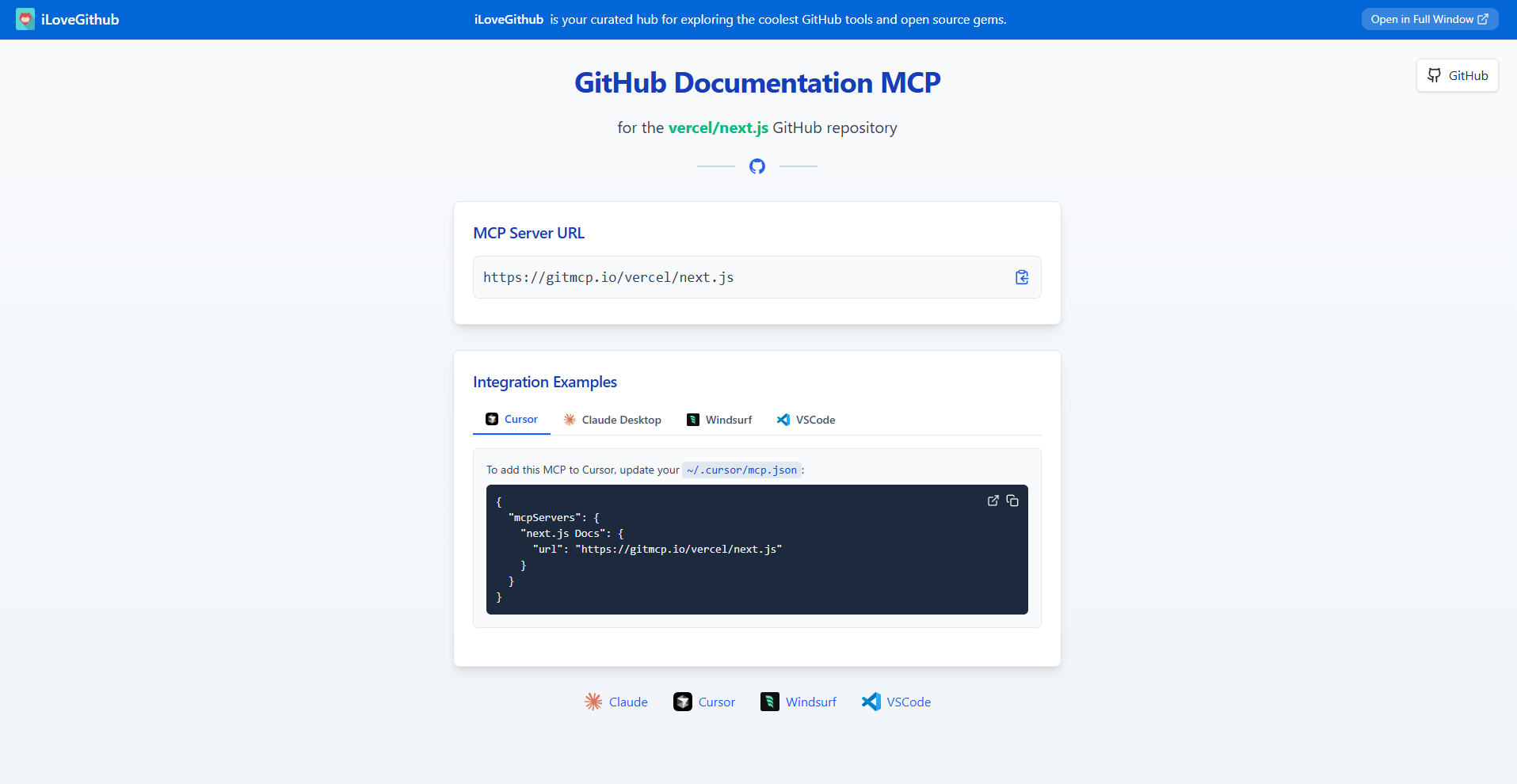
Task: Open the Windsurf footer link
Action: 799,702
